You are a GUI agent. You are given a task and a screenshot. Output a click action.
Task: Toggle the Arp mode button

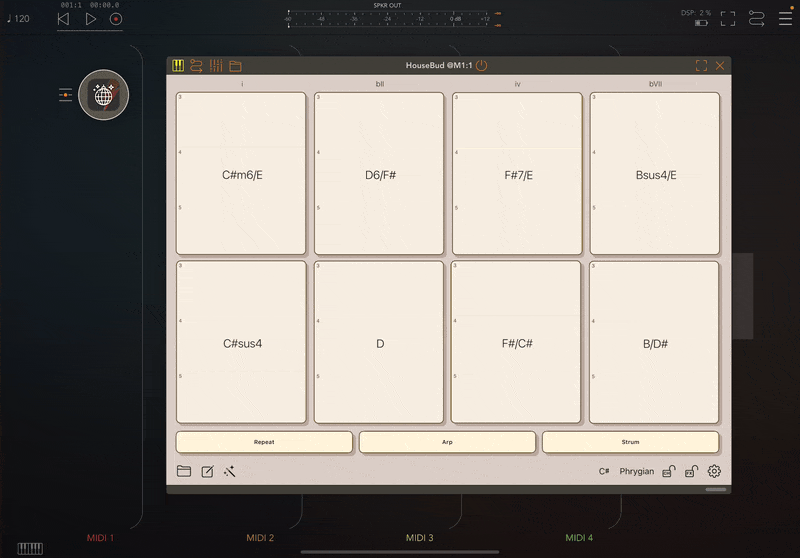click(x=447, y=442)
